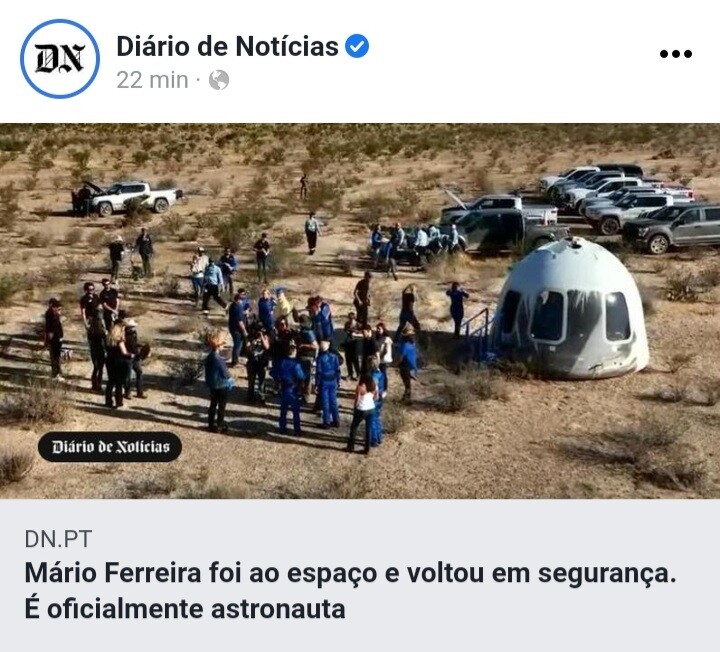This screenshot has height=652, width=720.
Task: Click the blue verified badge checkmark
Action: coord(357,46)
